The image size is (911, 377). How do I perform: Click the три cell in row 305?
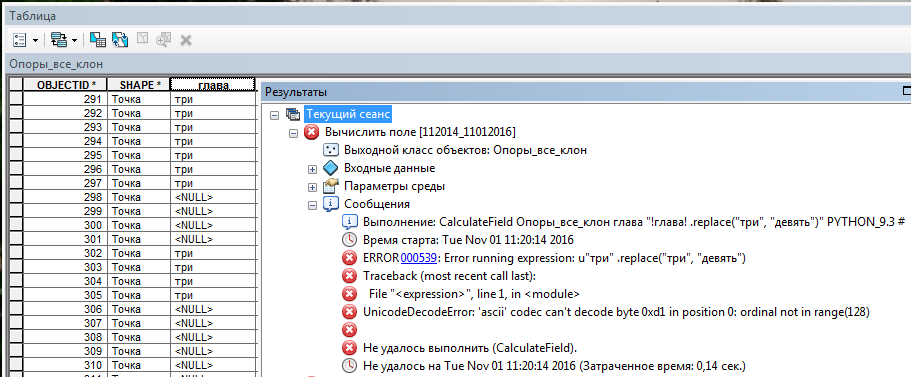(213, 295)
